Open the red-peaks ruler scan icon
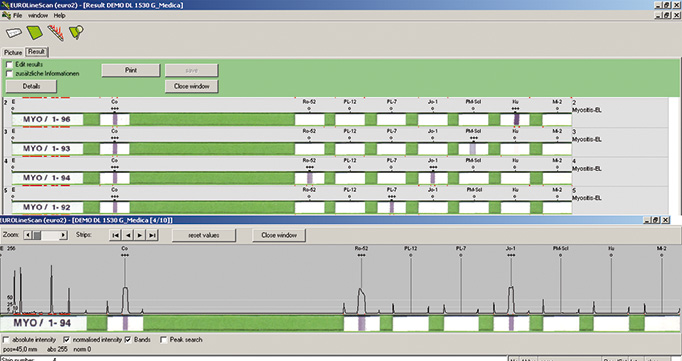Viewport: 682px width, 361px height. pyautogui.click(x=56, y=33)
